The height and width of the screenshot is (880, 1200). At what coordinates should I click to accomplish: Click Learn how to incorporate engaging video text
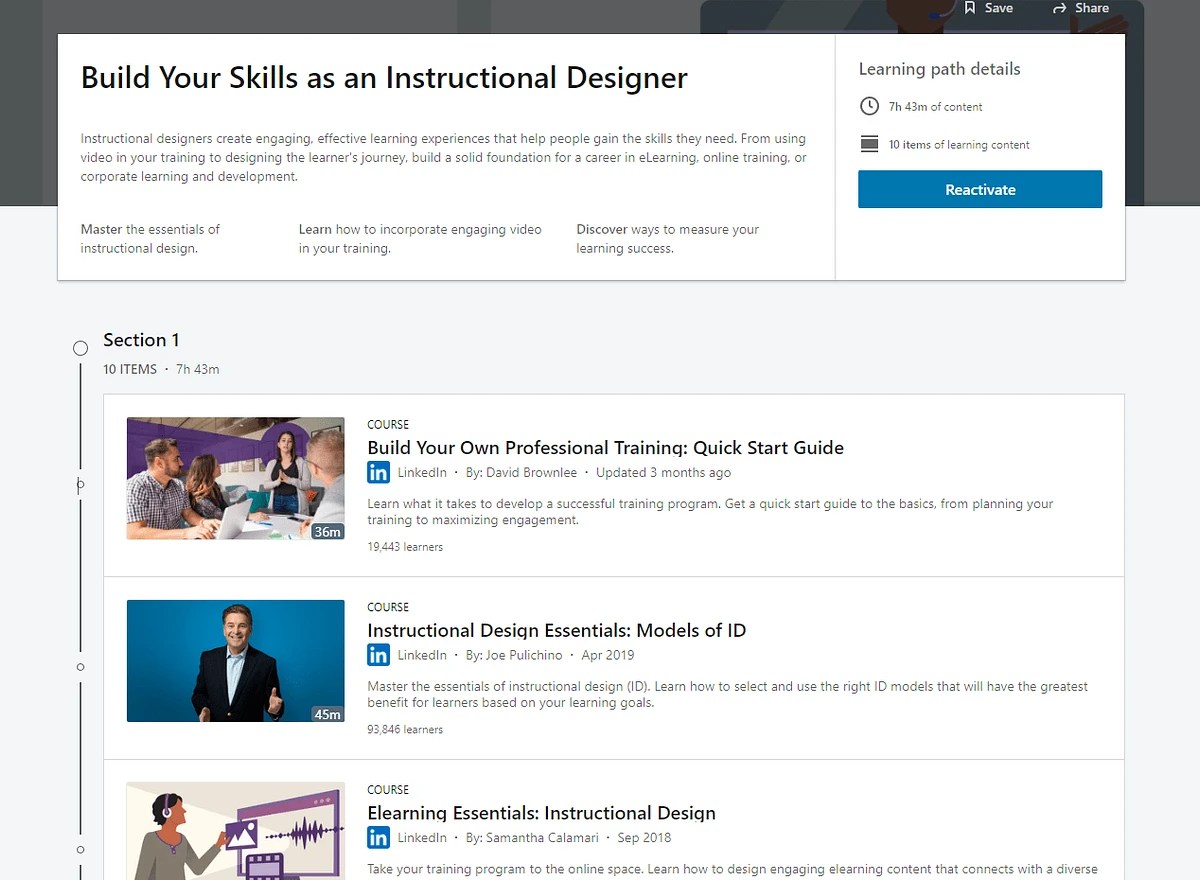(x=420, y=238)
